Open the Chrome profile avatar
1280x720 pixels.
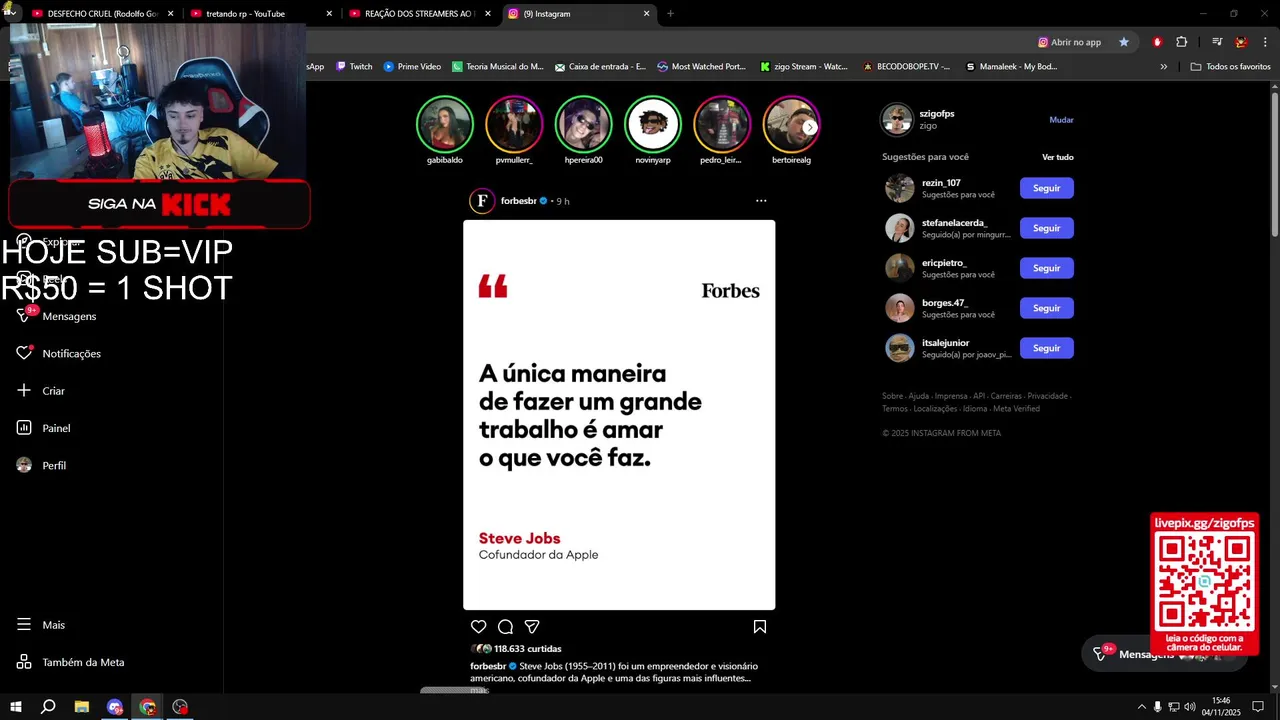1241,42
